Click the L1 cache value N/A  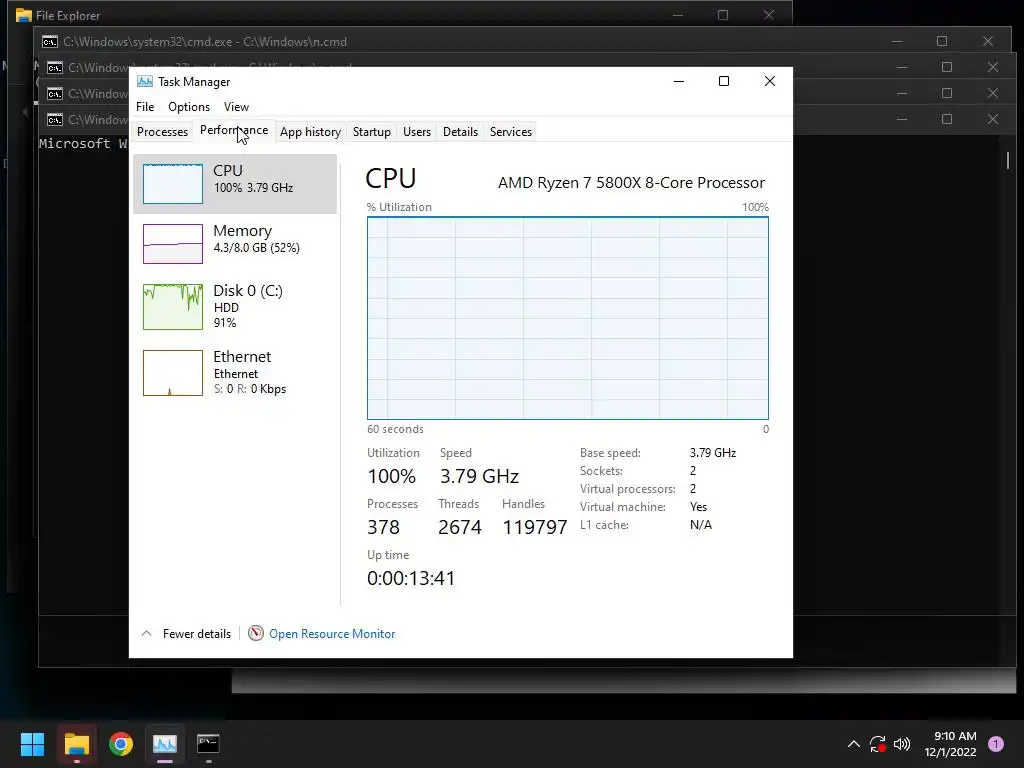(x=701, y=524)
